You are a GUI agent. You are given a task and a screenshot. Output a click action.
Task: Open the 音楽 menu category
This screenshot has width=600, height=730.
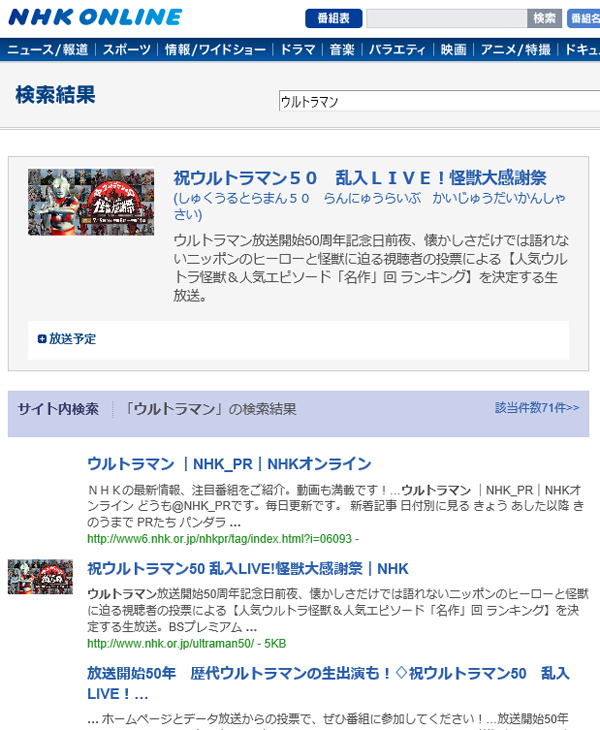click(x=342, y=50)
